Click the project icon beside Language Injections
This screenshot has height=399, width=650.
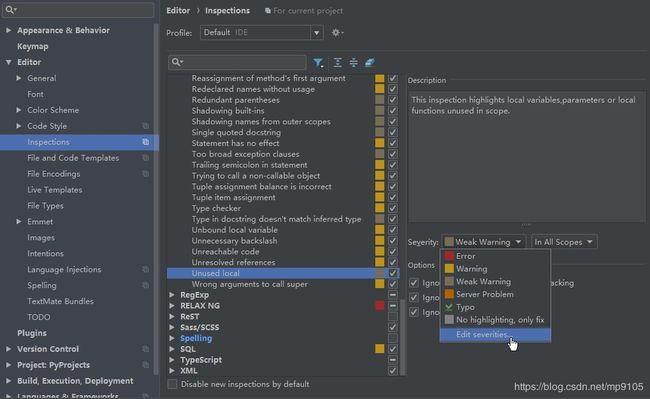click(x=146, y=270)
